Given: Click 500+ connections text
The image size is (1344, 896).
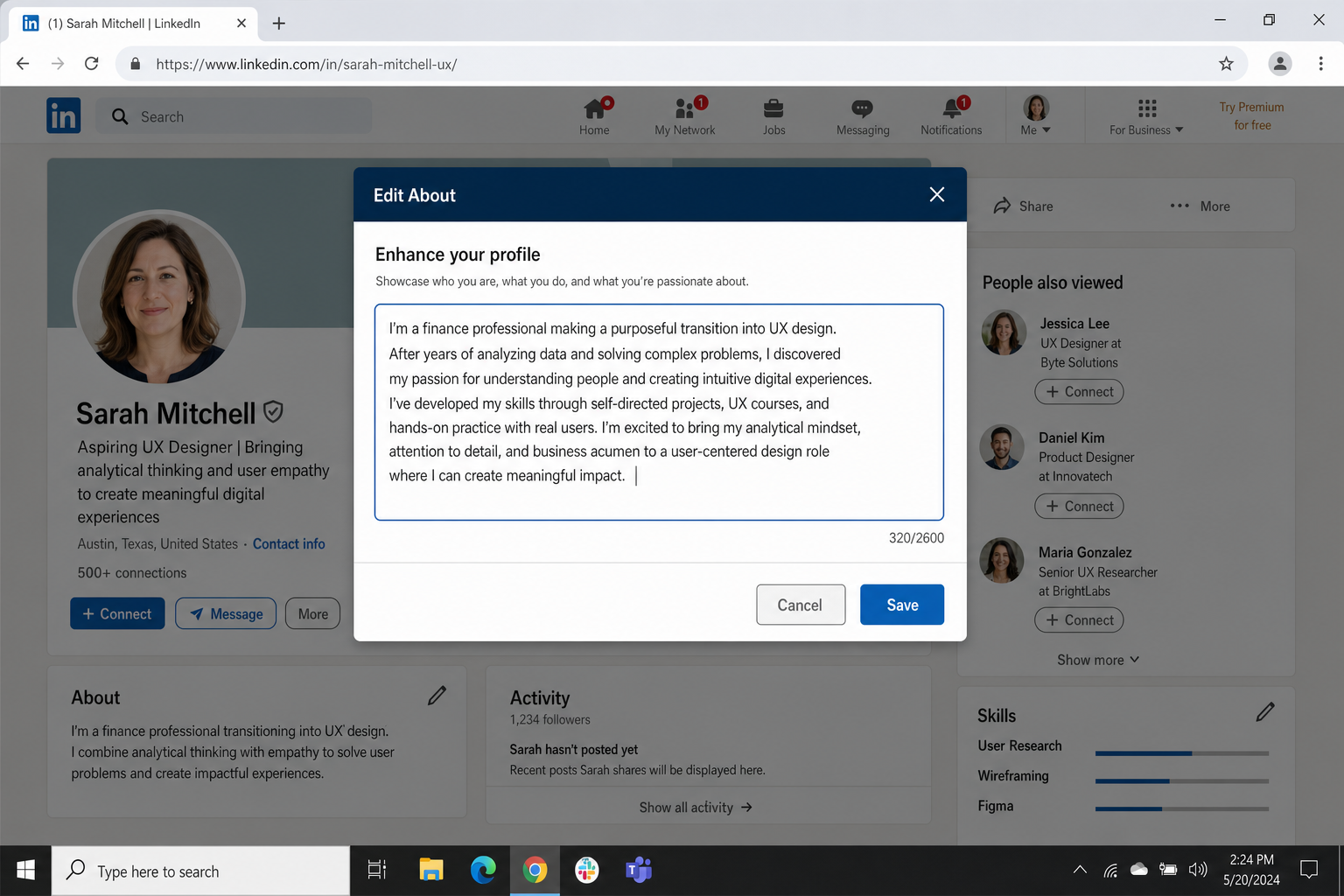Looking at the screenshot, I should pyautogui.click(x=132, y=573).
